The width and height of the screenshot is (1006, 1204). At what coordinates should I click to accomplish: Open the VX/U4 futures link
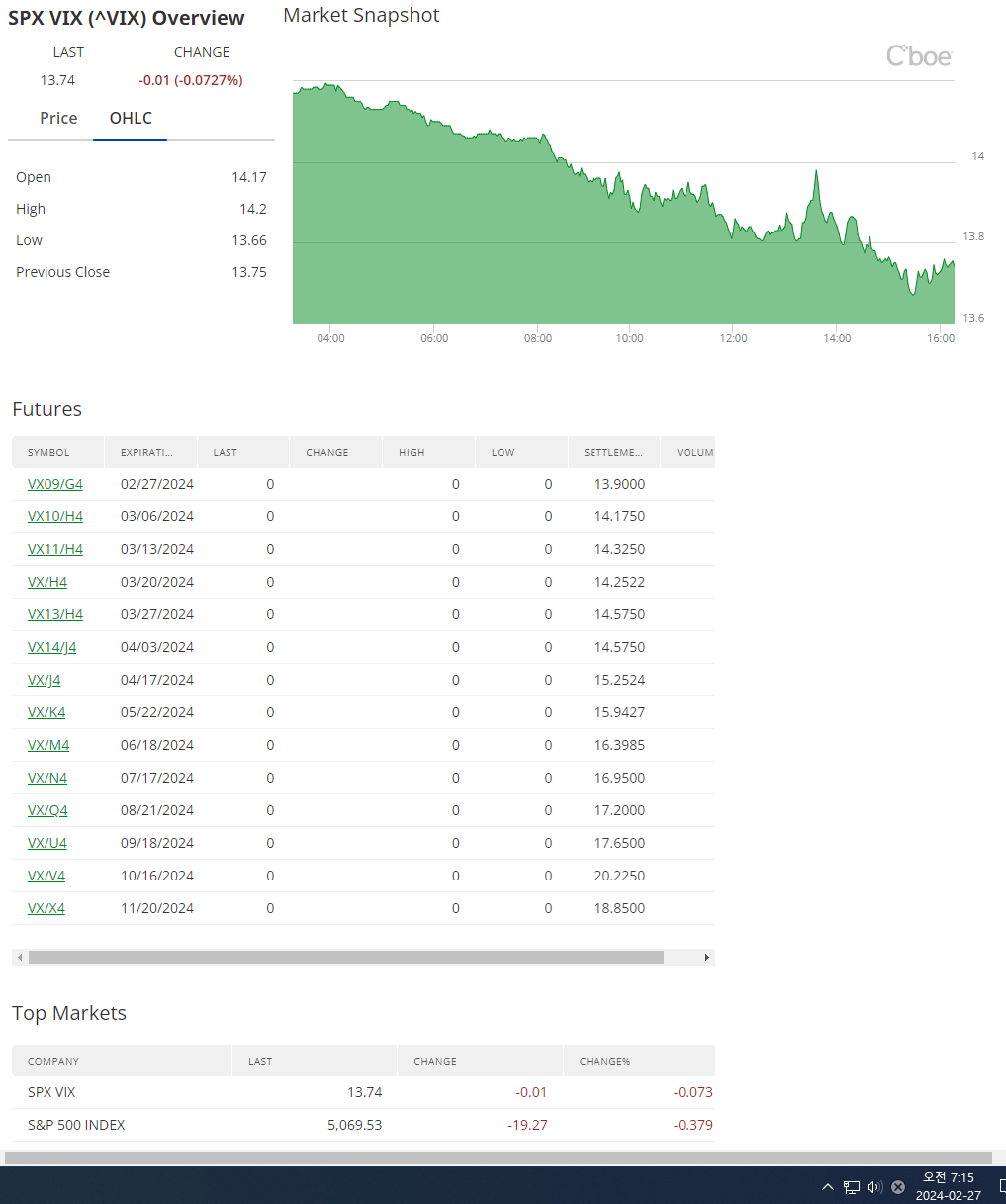point(47,843)
